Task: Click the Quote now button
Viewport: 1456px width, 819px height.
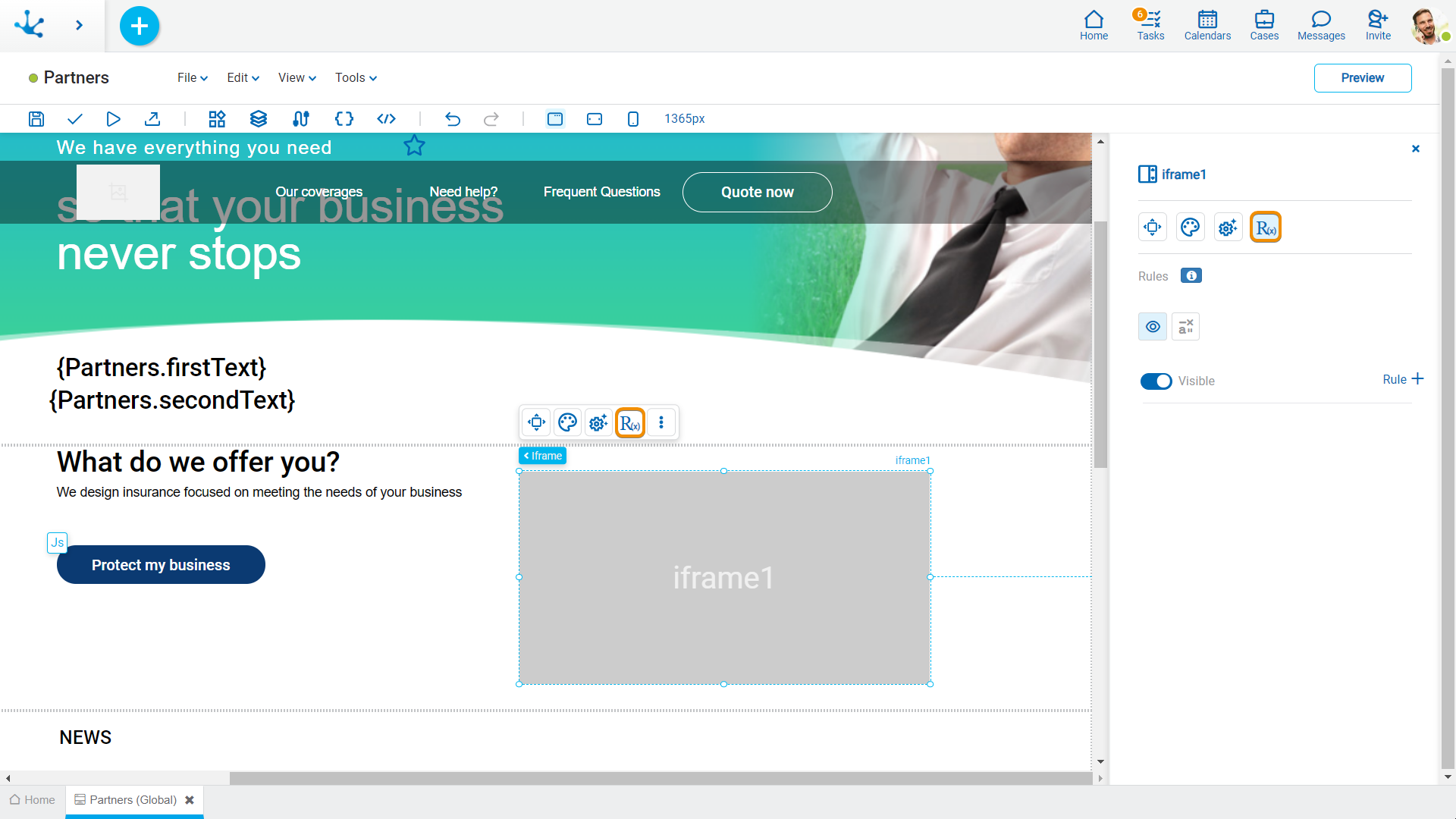Action: tap(757, 192)
